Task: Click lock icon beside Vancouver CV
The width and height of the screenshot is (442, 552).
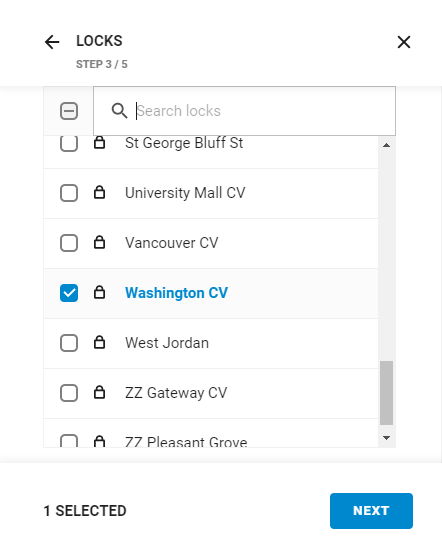Action: (100, 243)
